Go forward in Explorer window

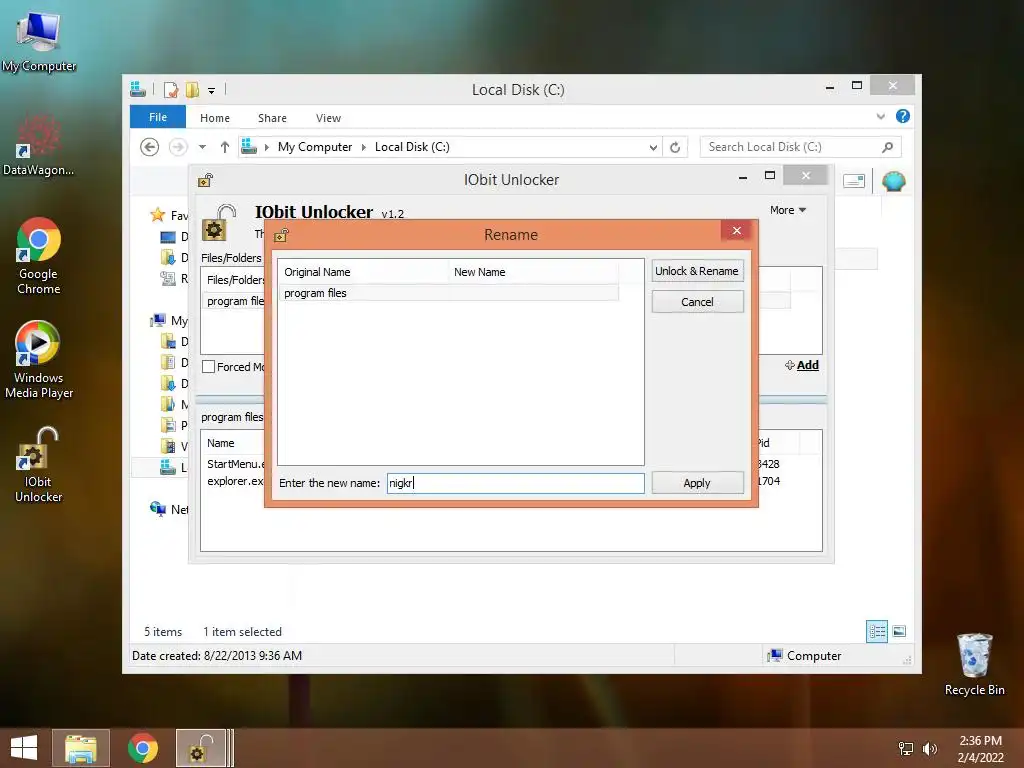click(178, 147)
